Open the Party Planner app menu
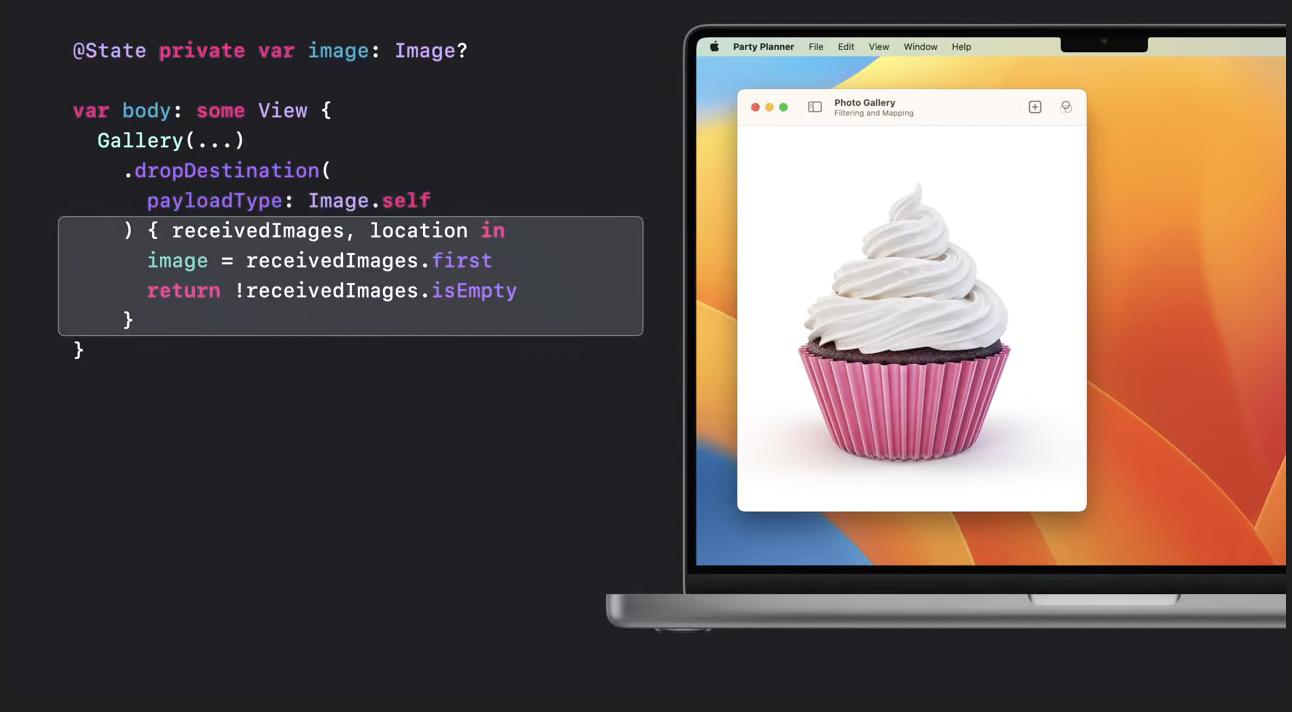This screenshot has height=712, width=1292. (x=763, y=47)
